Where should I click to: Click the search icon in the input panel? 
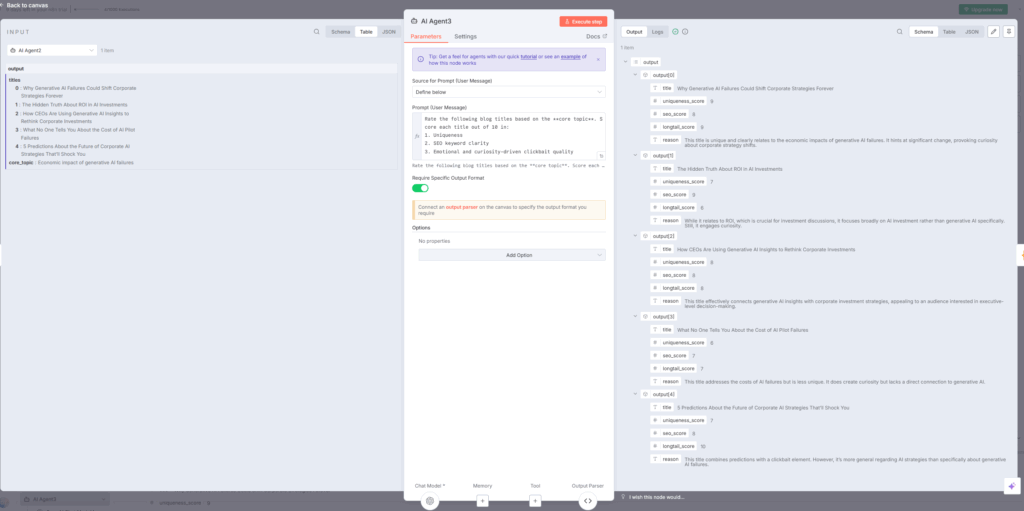[x=317, y=32]
